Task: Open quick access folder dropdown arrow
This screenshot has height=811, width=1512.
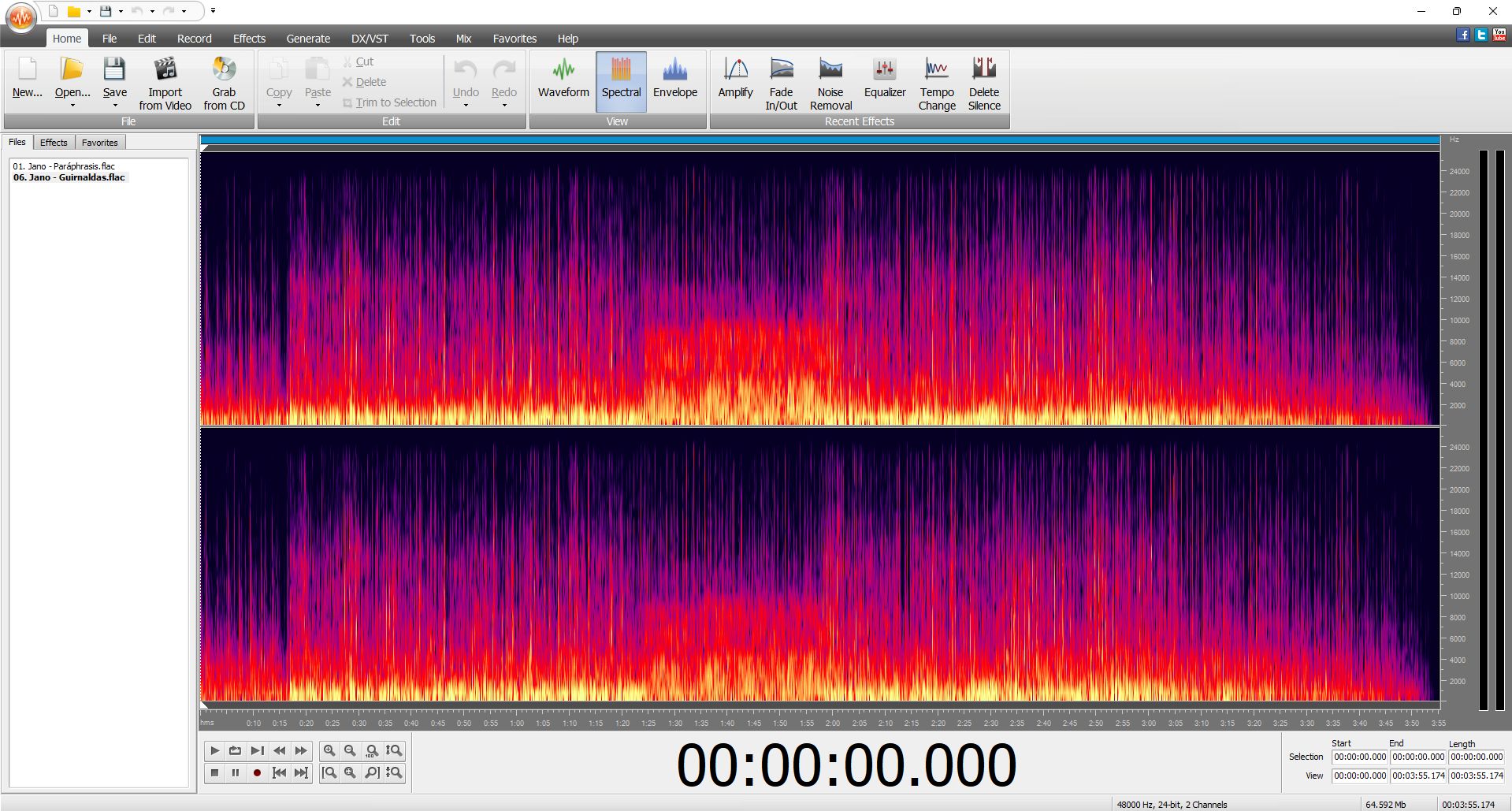Action: 89,12
